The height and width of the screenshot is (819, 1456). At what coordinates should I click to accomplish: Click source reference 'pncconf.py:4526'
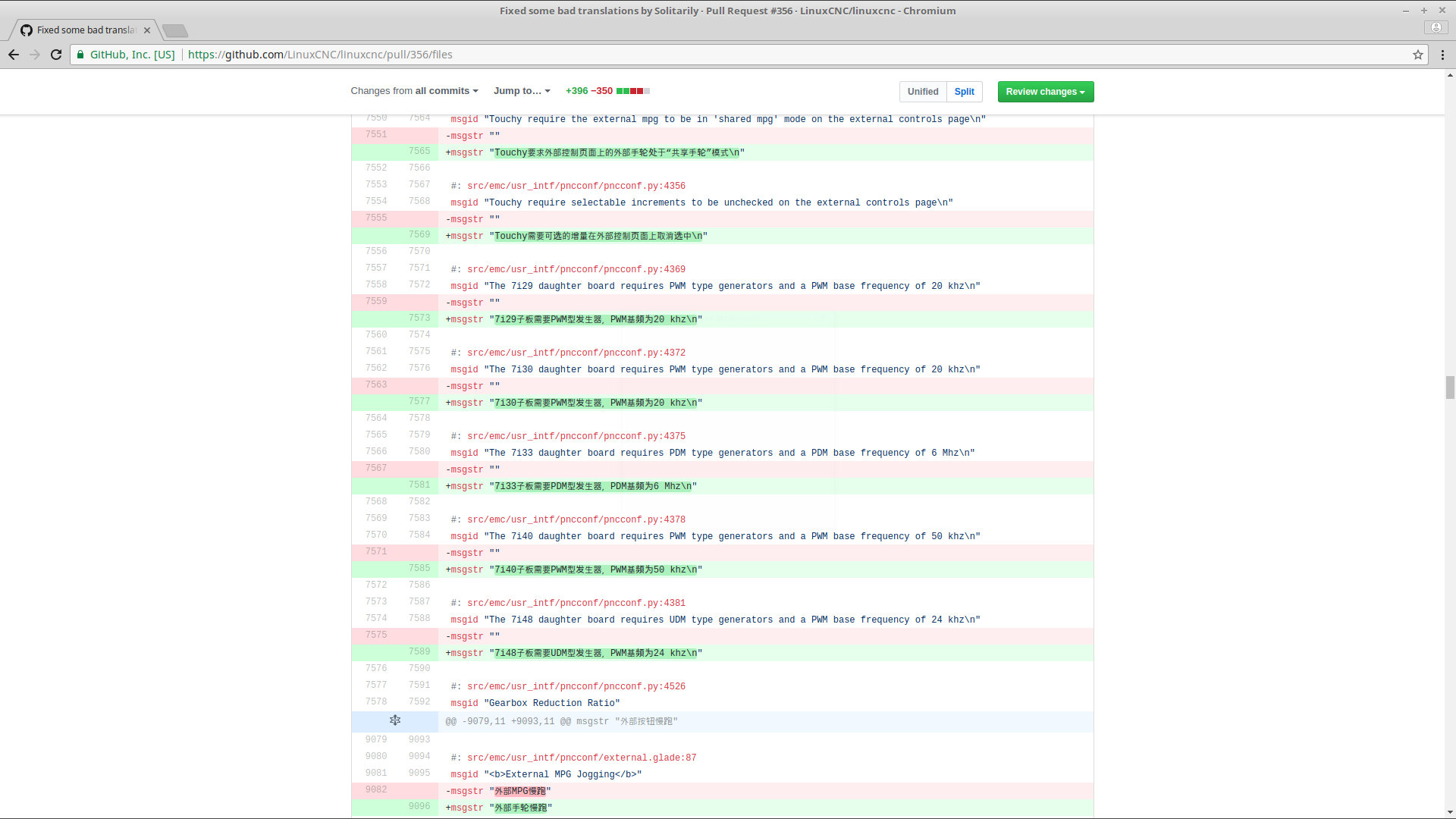[576, 687]
